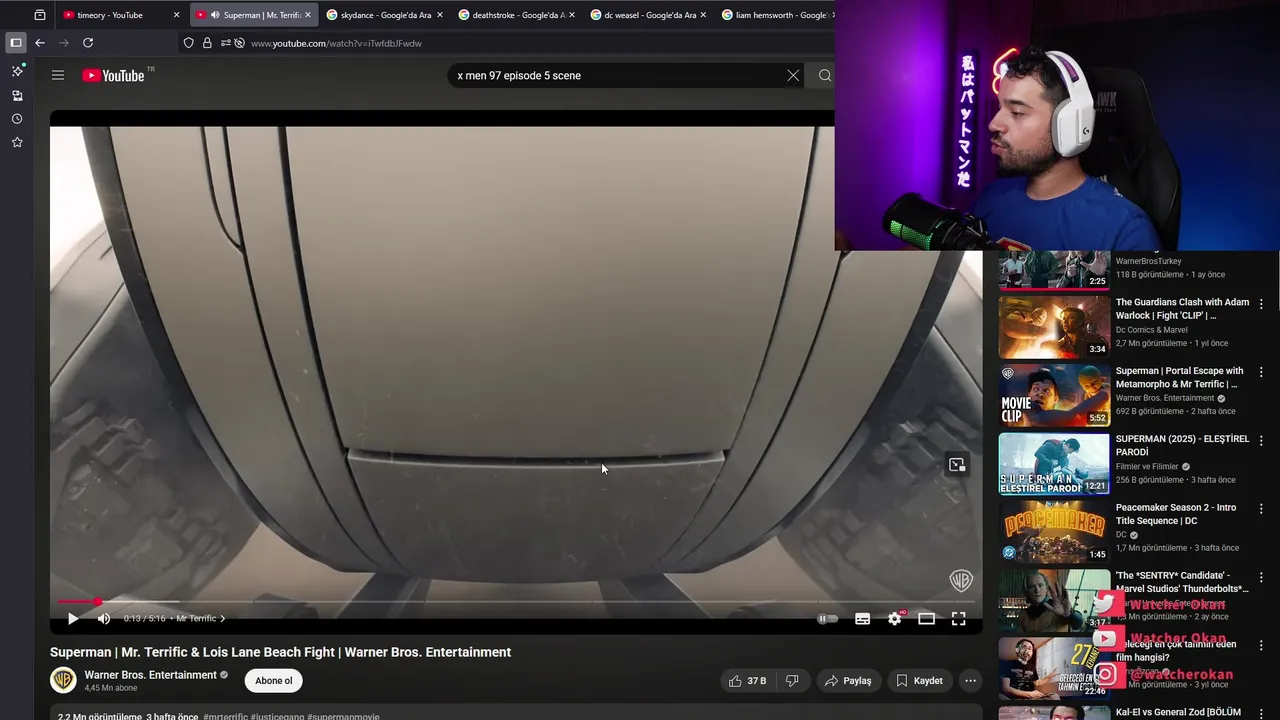1280x720 pixels.
Task: Switch to theater mode
Action: 927,619
